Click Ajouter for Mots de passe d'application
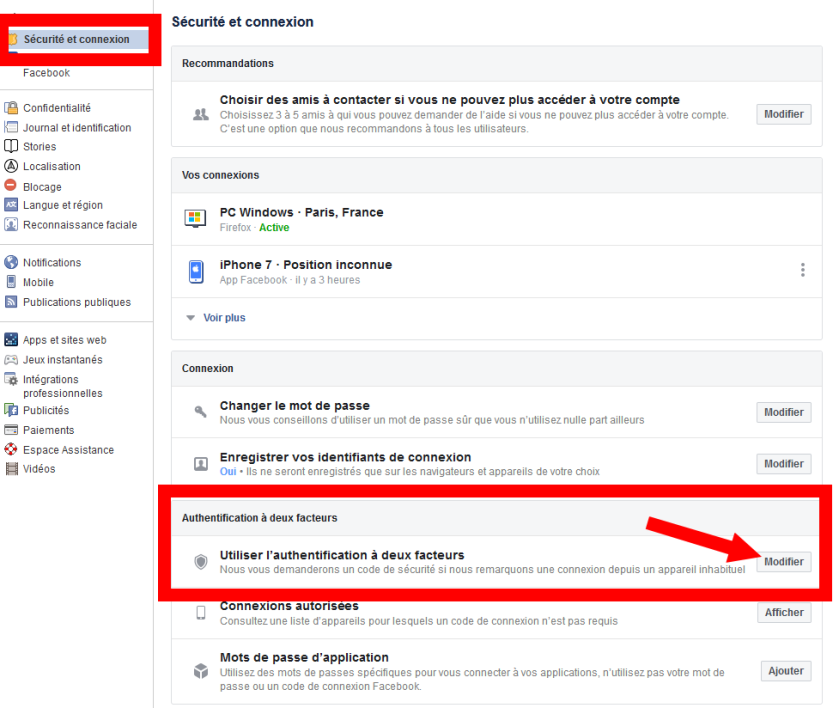This screenshot has width=839, height=708. coord(786,671)
